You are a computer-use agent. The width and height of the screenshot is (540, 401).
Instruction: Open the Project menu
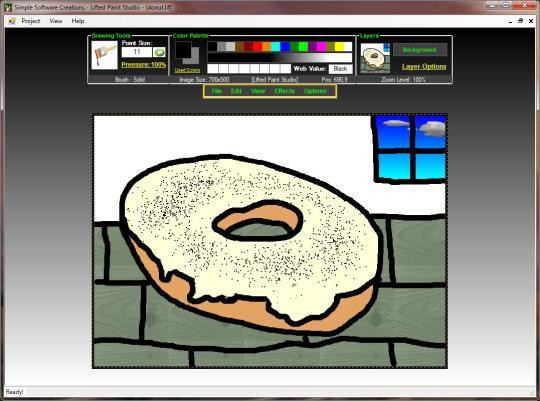click(31, 21)
